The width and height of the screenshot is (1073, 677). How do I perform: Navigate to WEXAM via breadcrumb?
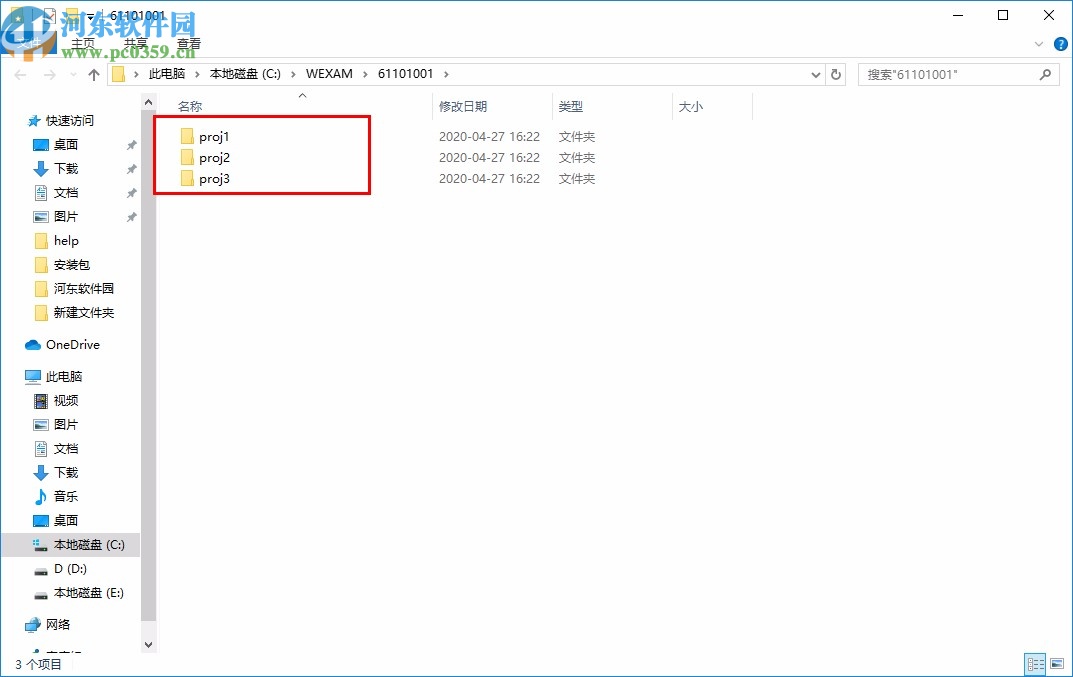point(329,73)
